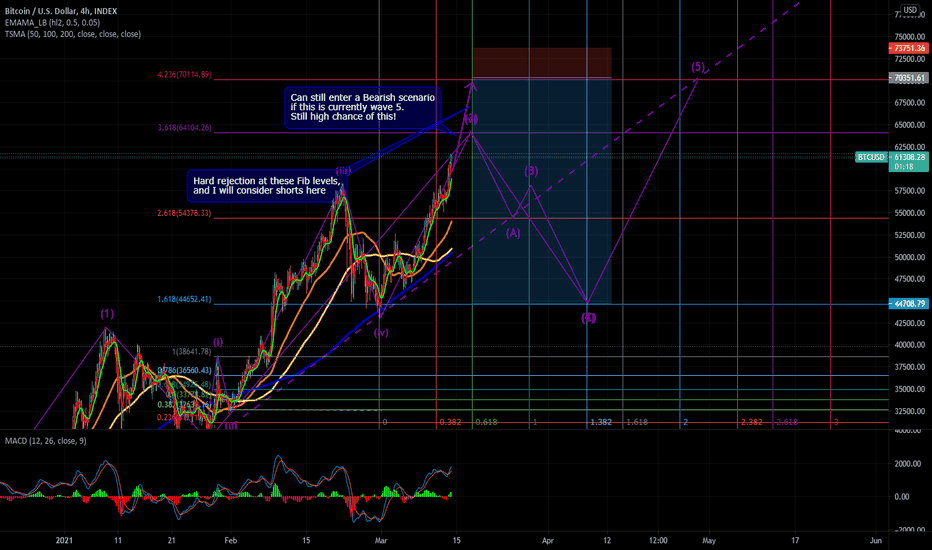The image size is (932, 550).
Task: Click the 70351.61 price axis label
Action: tap(909, 78)
